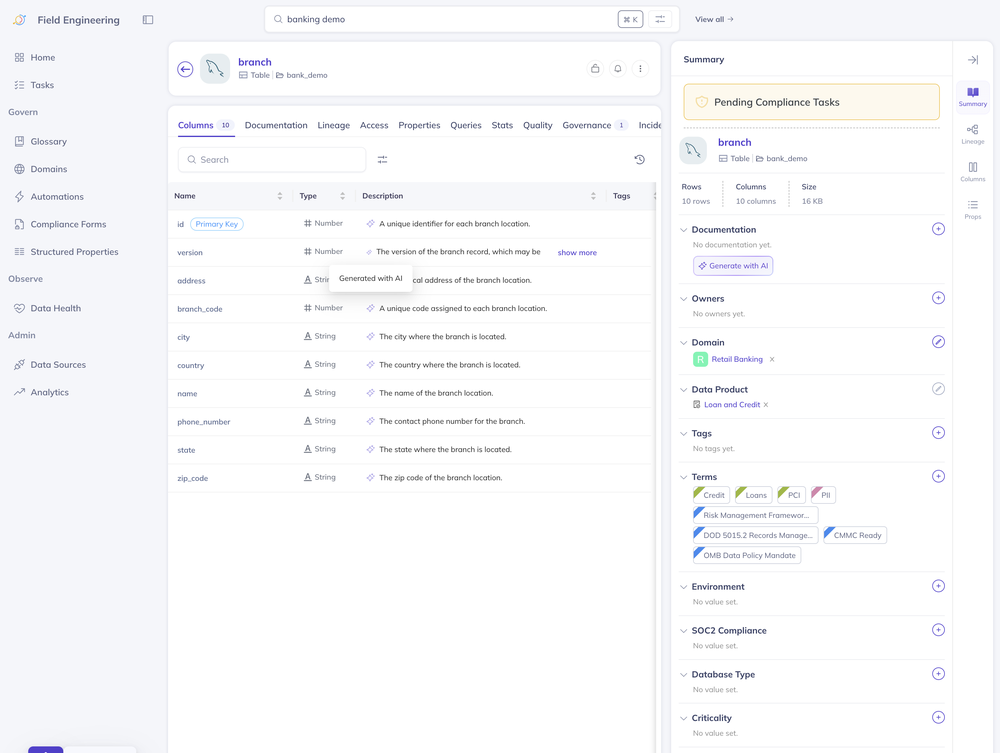
Task: Open Lineage in right side rail
Action: click(973, 135)
